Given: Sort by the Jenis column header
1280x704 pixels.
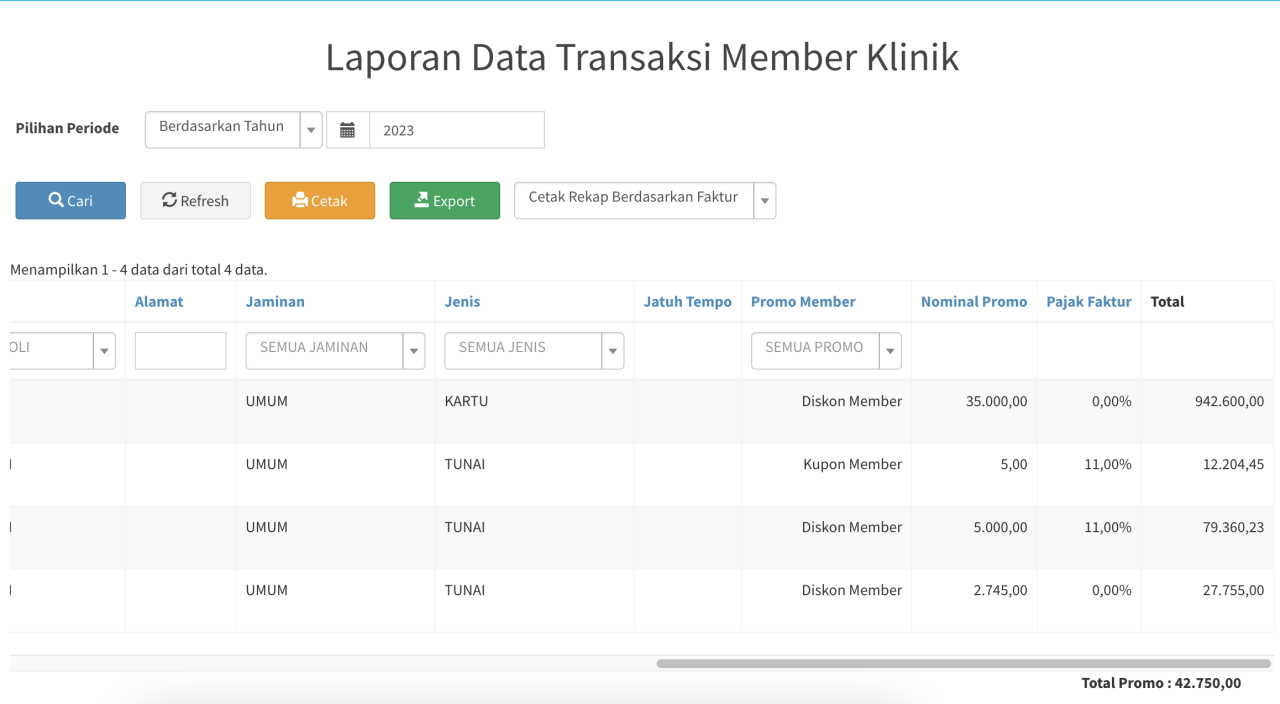Looking at the screenshot, I should pos(462,301).
